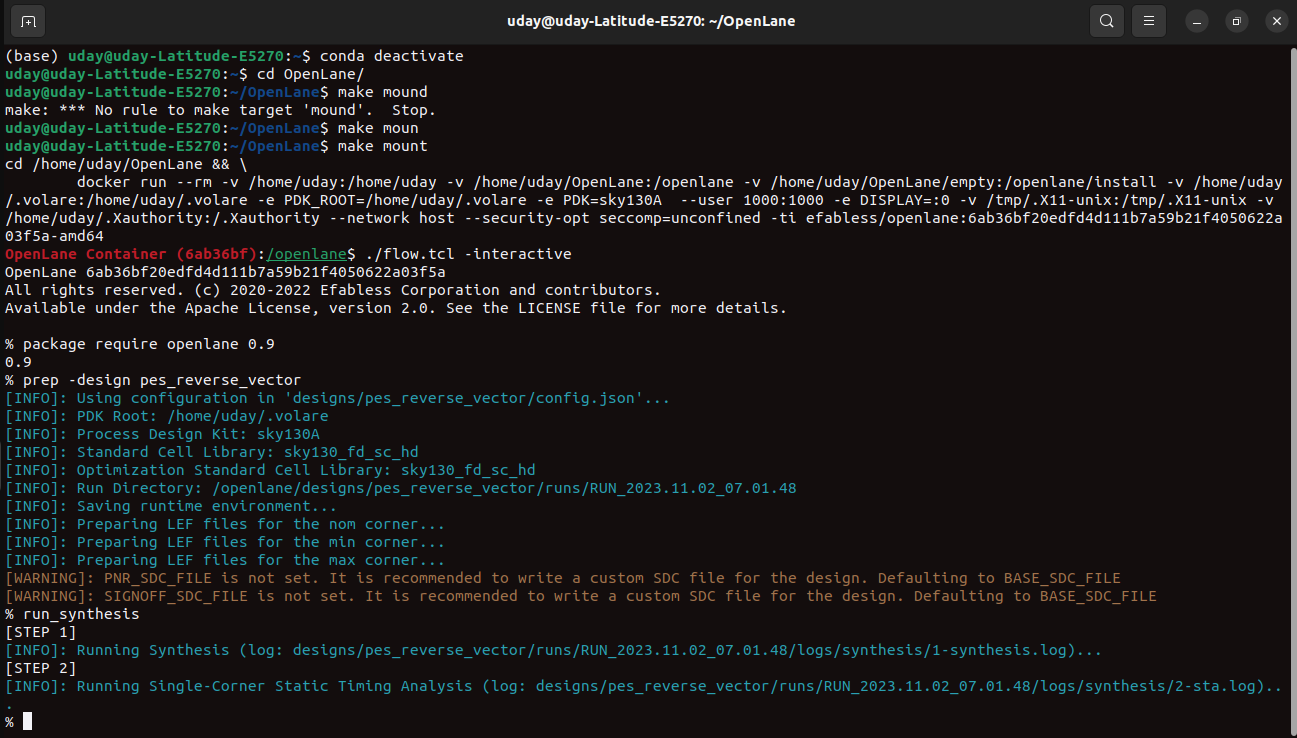Click the underlined /openlane prompt link
Viewport: 1297px width, 738px height.
[306, 253]
